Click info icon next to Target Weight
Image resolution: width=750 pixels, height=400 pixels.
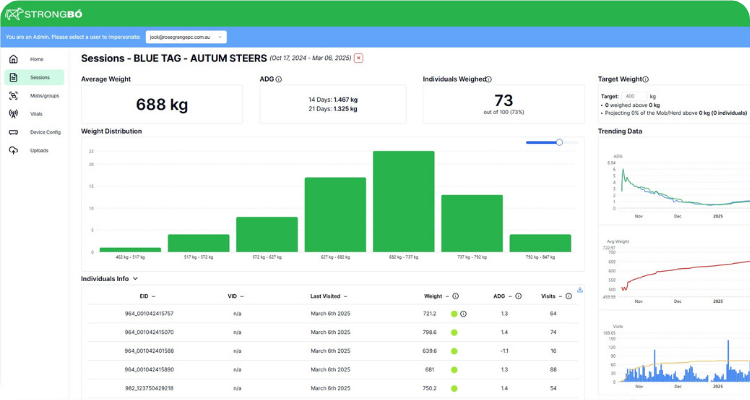tap(645, 78)
